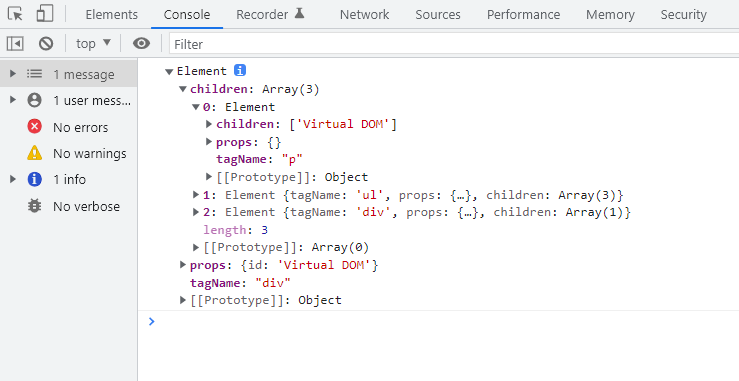739x381 pixels.
Task: Open live expression eye icon
Action: [x=141, y=44]
